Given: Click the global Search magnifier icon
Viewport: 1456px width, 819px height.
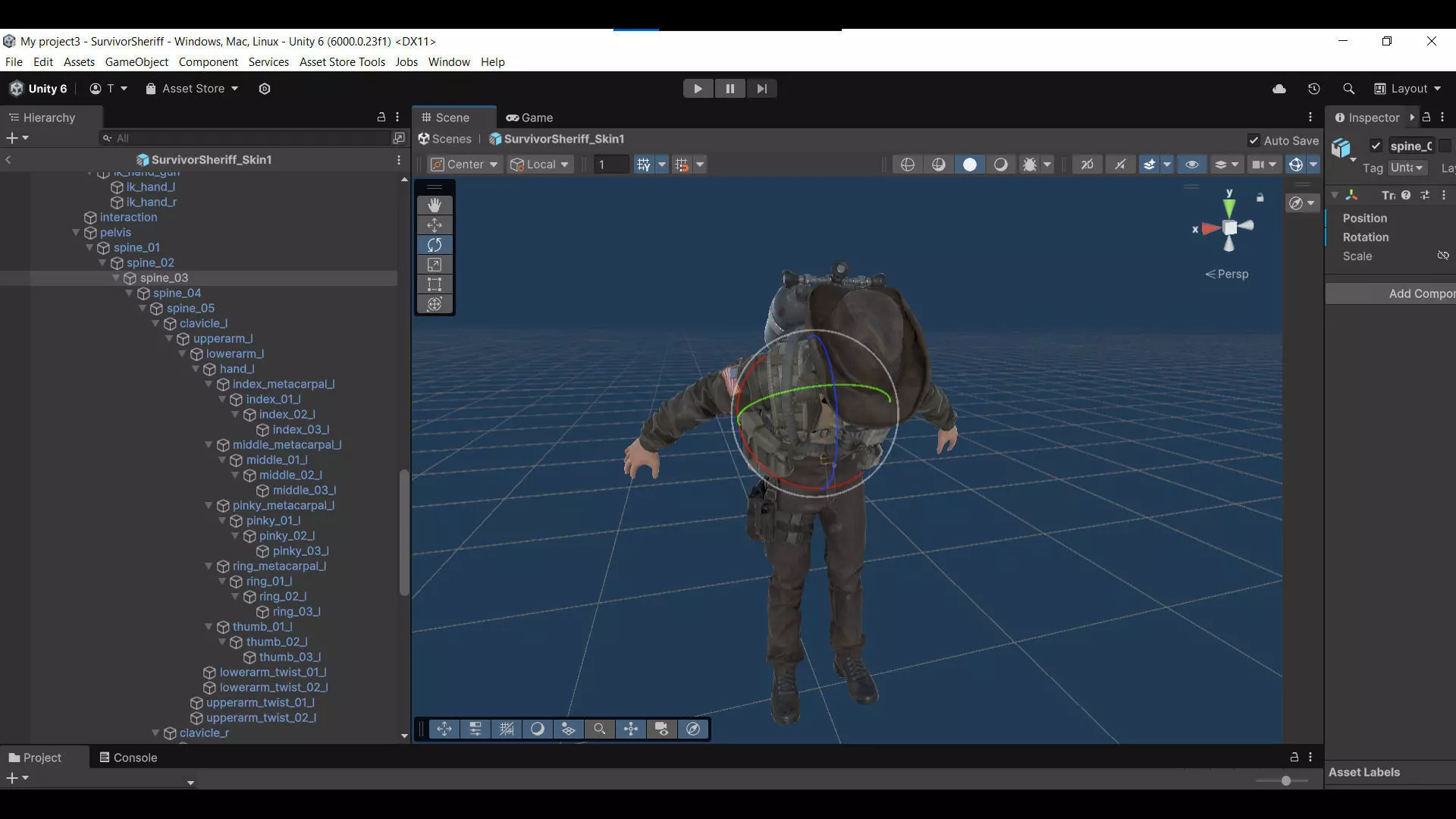Looking at the screenshot, I should pyautogui.click(x=1348, y=89).
